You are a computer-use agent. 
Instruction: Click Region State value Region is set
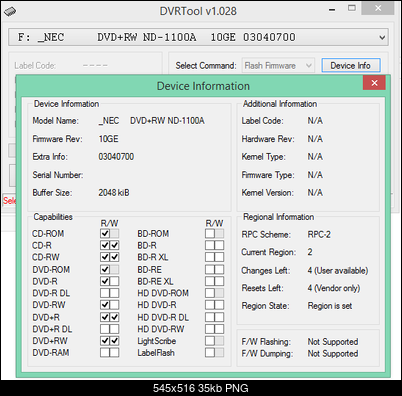tap(330, 306)
